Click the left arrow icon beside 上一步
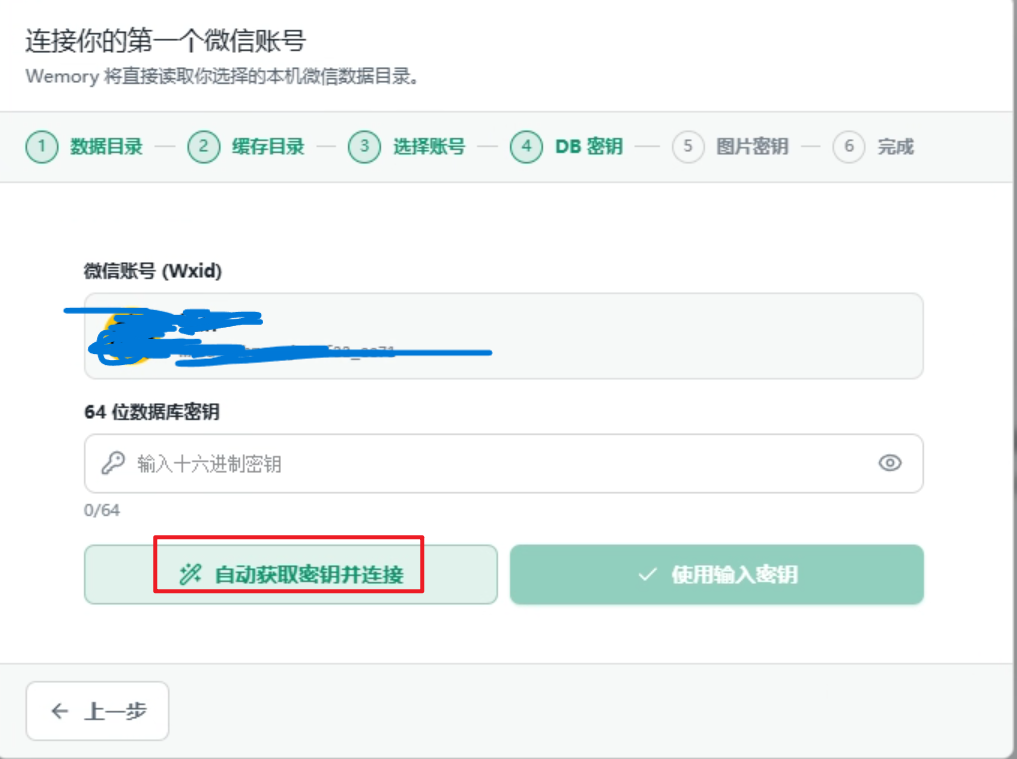Image resolution: width=1017 pixels, height=759 pixels. point(60,711)
